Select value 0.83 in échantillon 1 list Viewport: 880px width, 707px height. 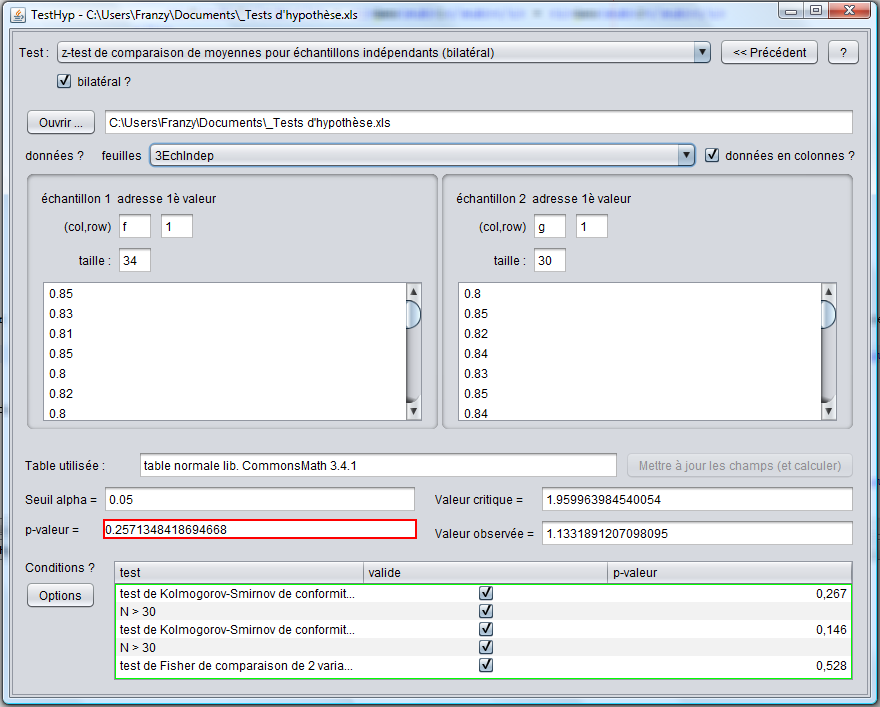[62, 314]
